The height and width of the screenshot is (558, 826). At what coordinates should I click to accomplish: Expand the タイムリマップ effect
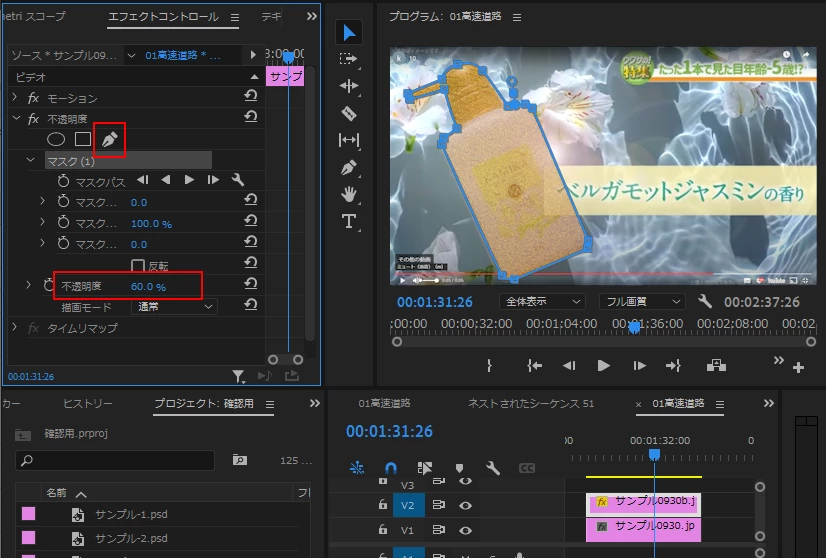tap(15, 327)
